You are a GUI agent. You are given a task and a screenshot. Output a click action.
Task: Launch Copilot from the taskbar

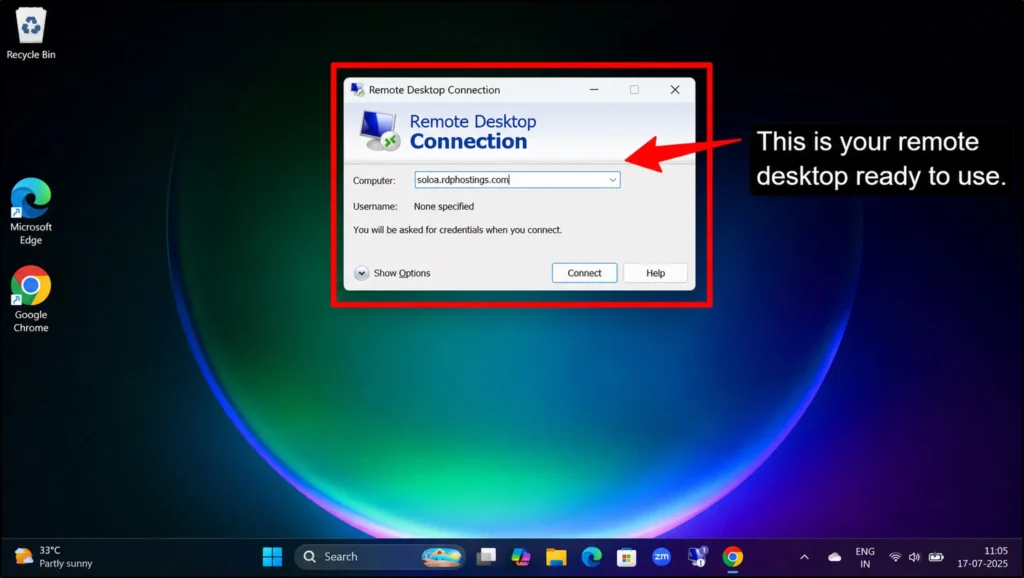point(520,556)
